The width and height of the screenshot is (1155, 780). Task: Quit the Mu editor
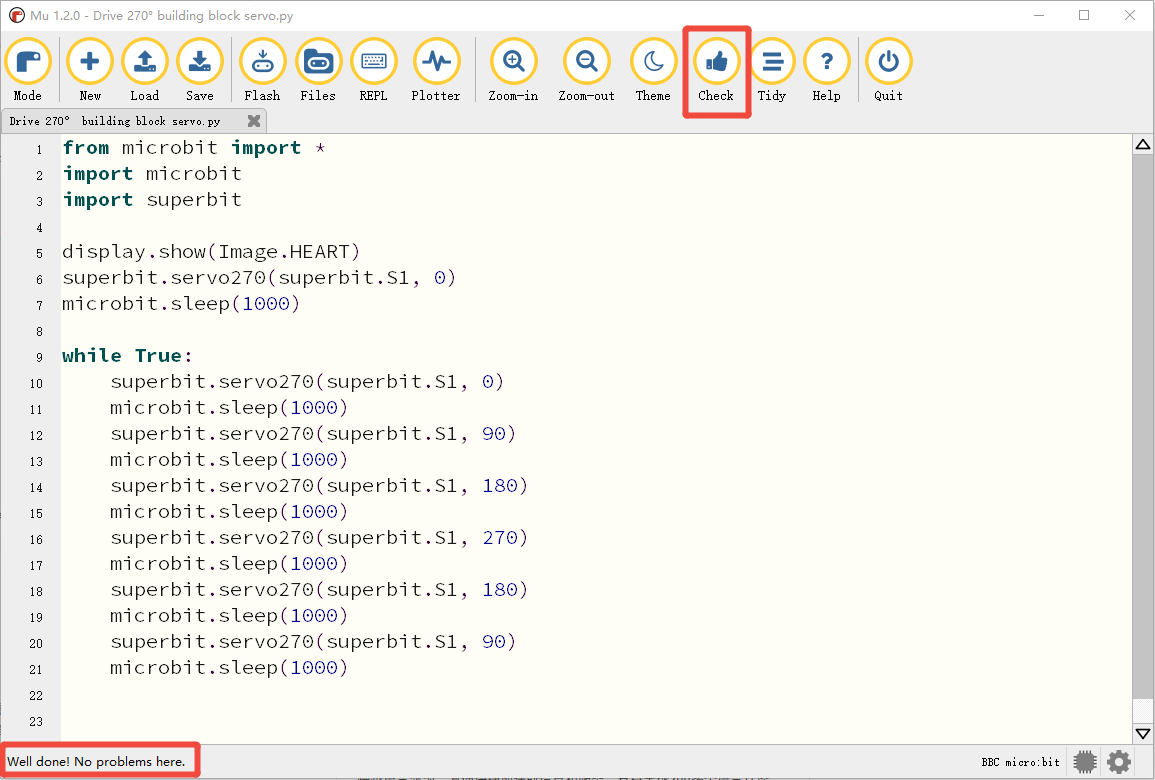[888, 71]
